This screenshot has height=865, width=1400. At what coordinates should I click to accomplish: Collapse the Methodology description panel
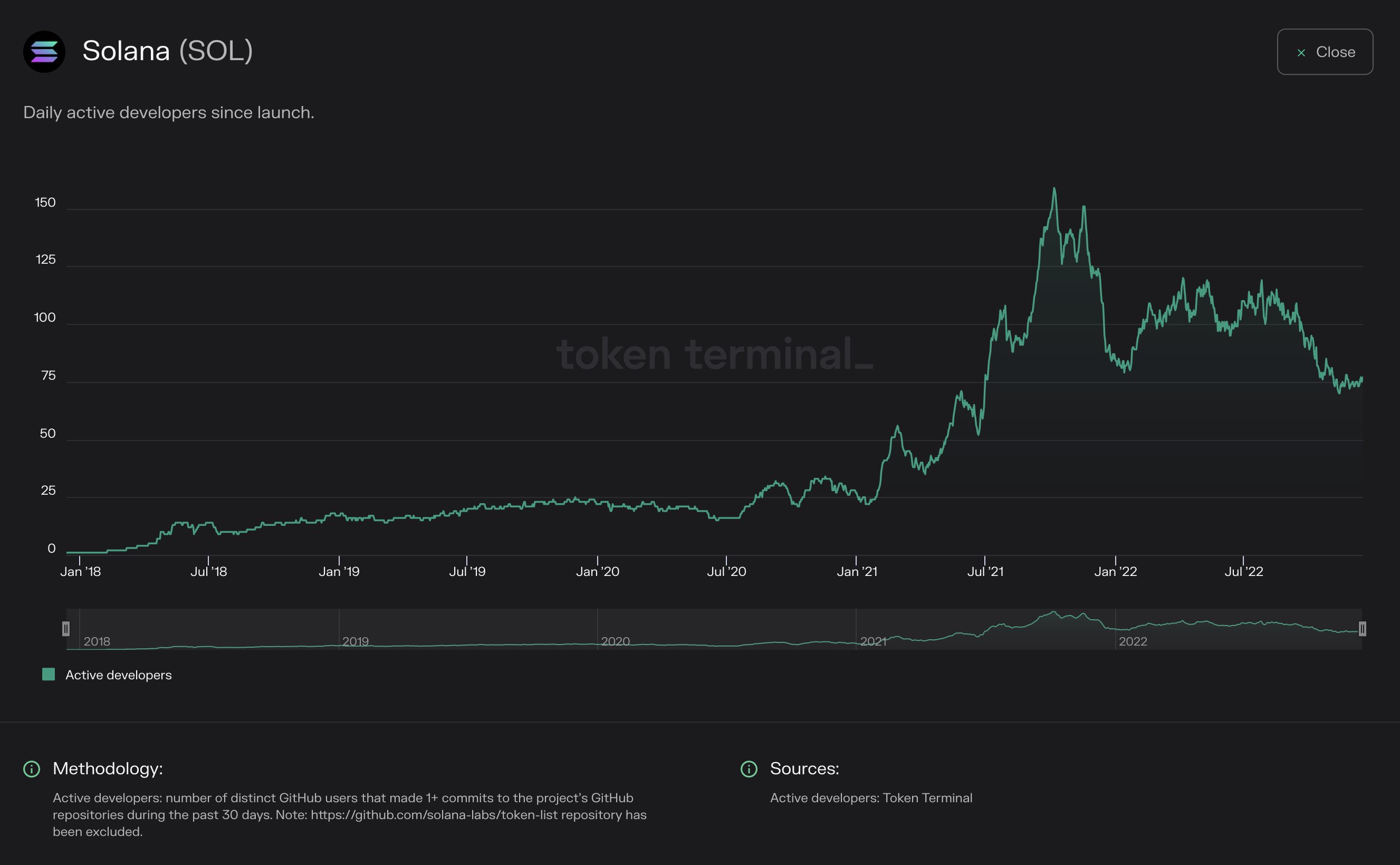(107, 769)
